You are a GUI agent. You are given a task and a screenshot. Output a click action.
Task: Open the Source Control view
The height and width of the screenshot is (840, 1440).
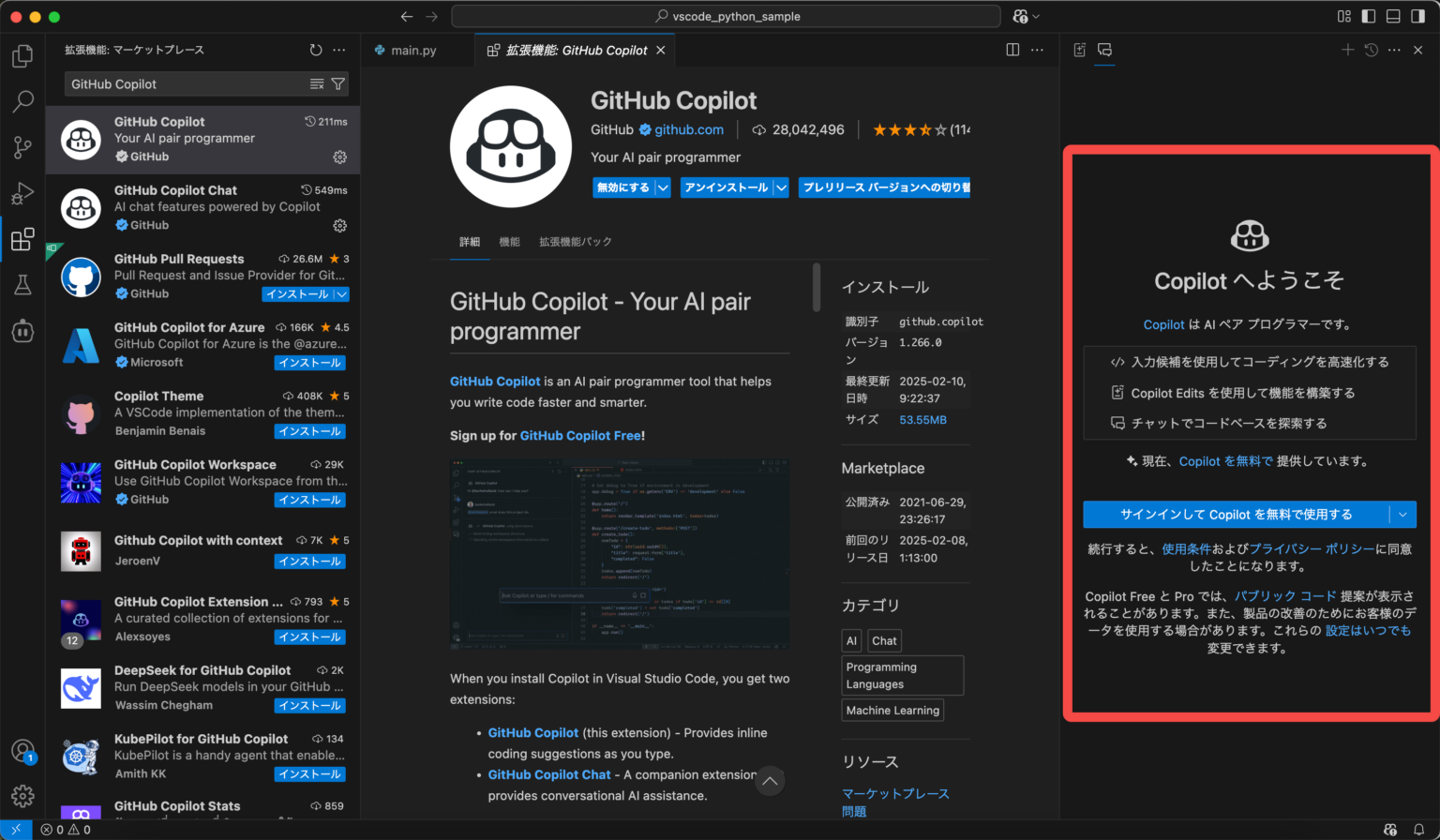click(22, 146)
